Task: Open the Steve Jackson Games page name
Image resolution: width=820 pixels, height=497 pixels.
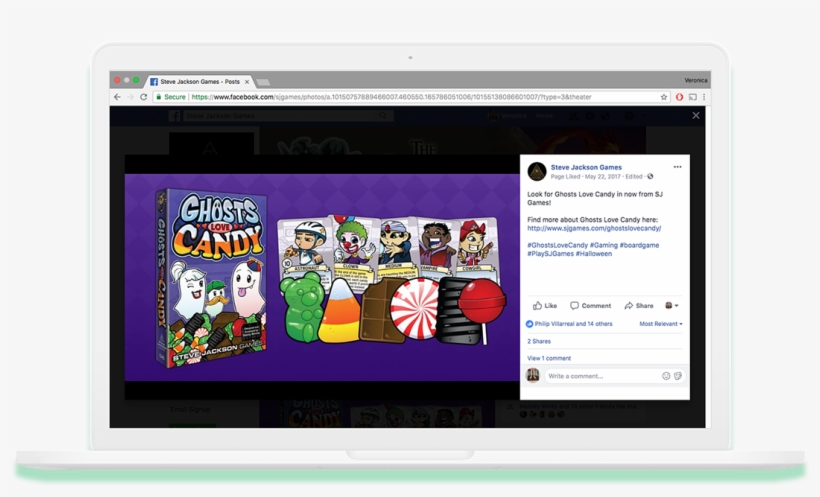Action: coord(586,167)
